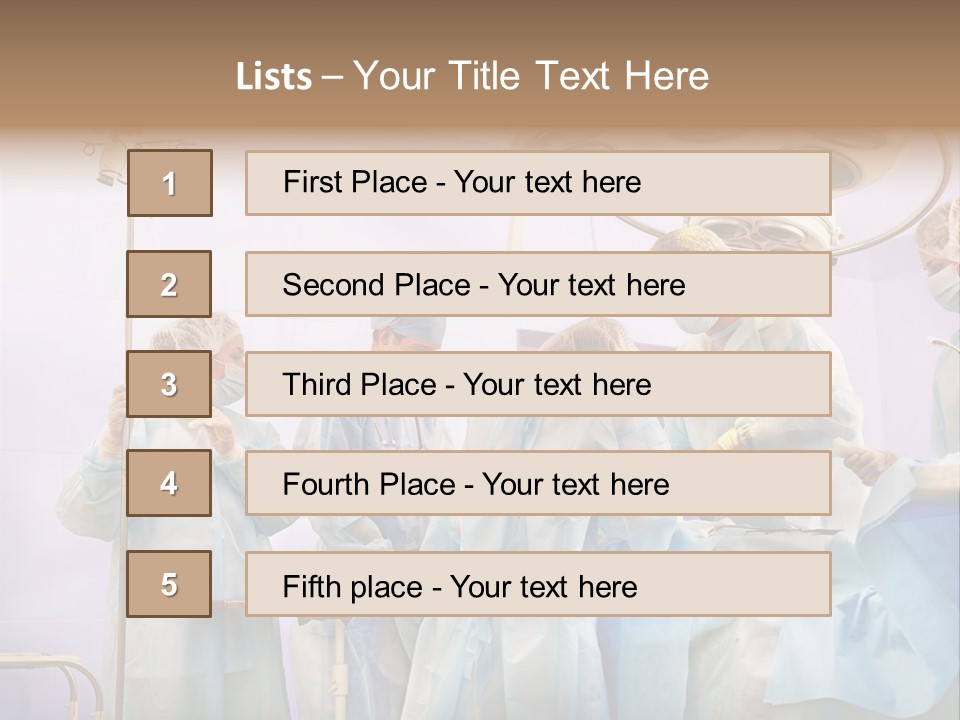Select the Third Place text bar
The height and width of the screenshot is (720, 960).
tap(538, 384)
